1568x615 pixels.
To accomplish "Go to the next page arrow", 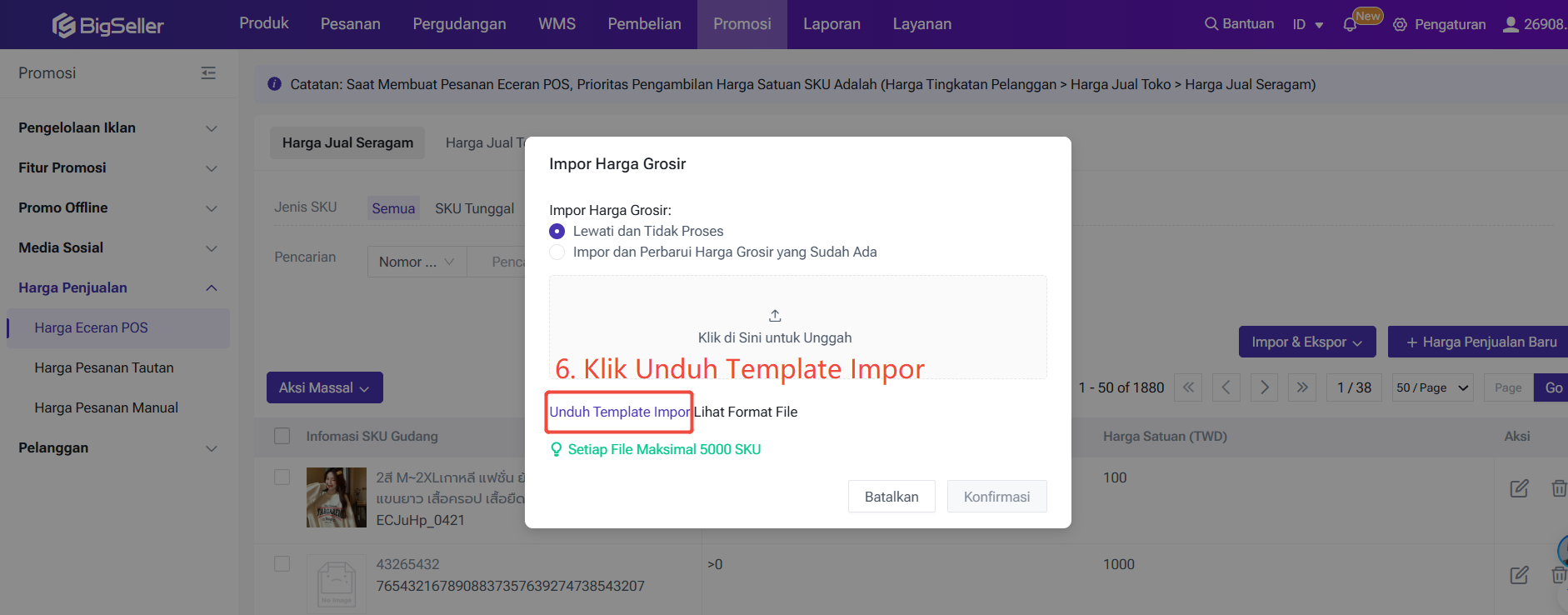I will coord(1264,387).
